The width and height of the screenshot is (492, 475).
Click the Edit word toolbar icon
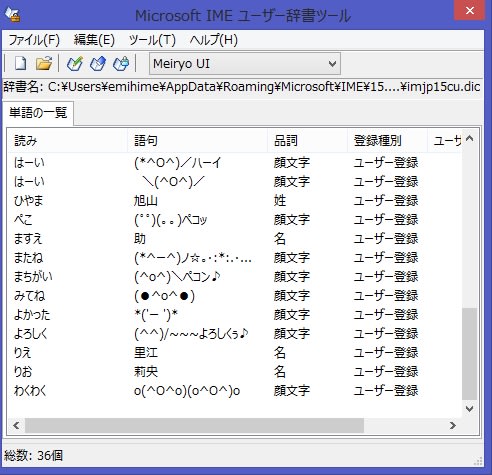point(98,63)
